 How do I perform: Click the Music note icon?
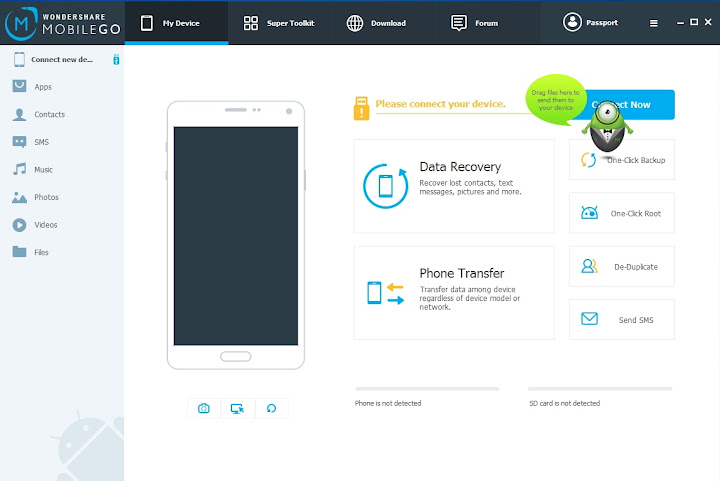click(19, 169)
